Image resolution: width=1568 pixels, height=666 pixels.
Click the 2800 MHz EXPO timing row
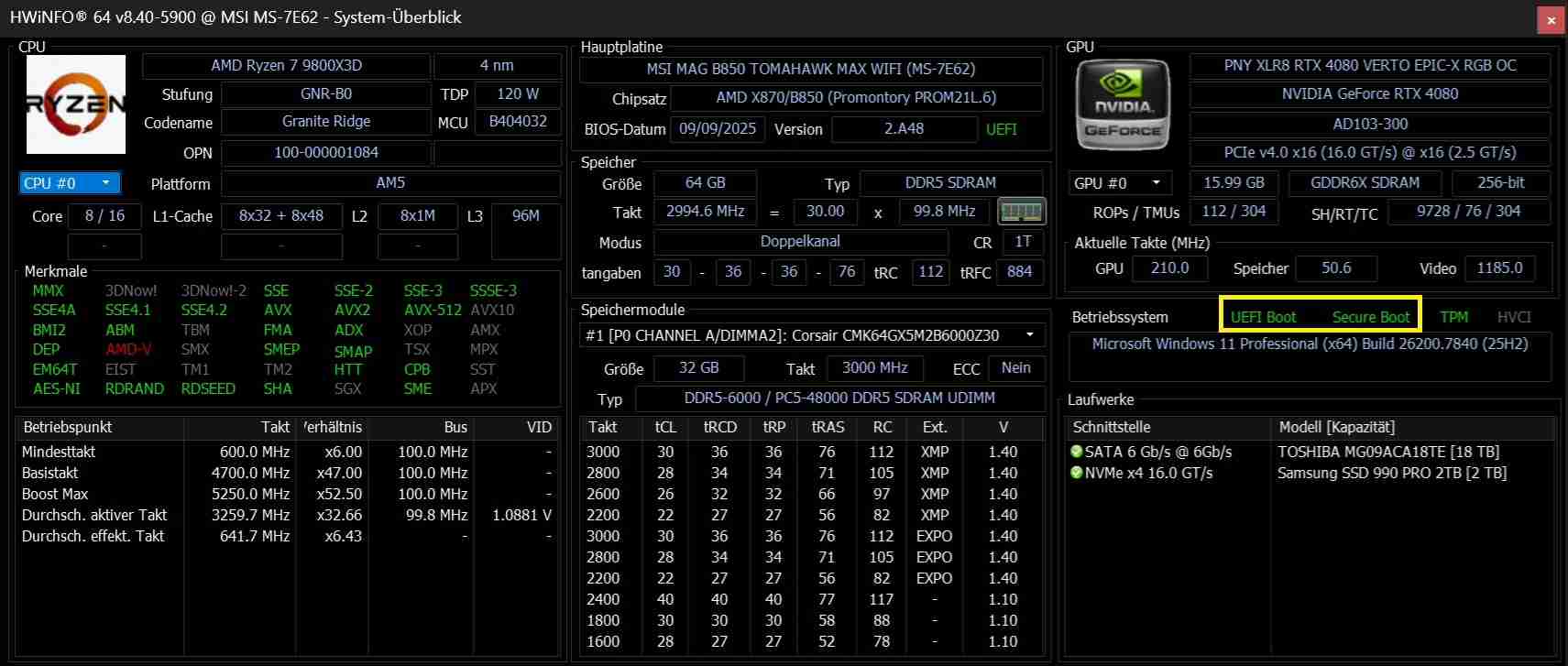click(x=811, y=557)
